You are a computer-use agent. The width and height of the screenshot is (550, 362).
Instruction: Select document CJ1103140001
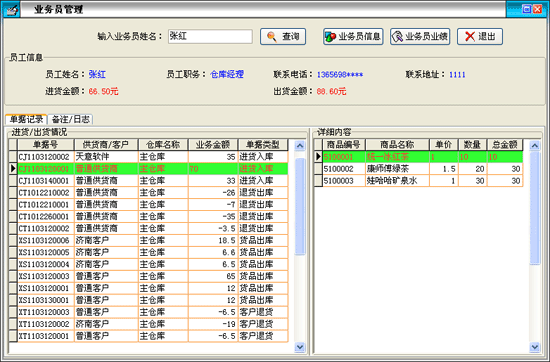[153, 181]
